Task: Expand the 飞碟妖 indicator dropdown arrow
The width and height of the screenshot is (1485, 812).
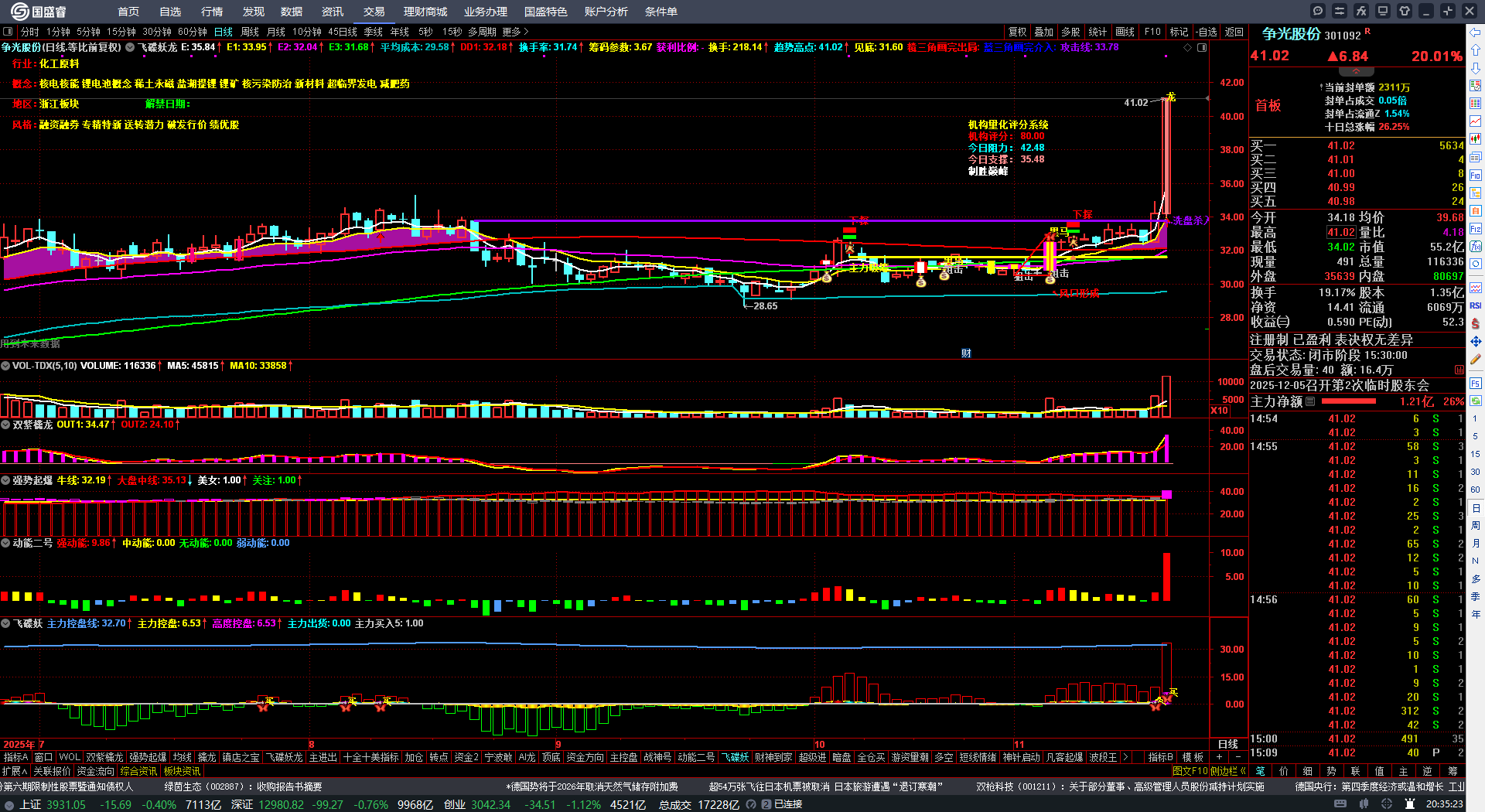Action: point(5,623)
